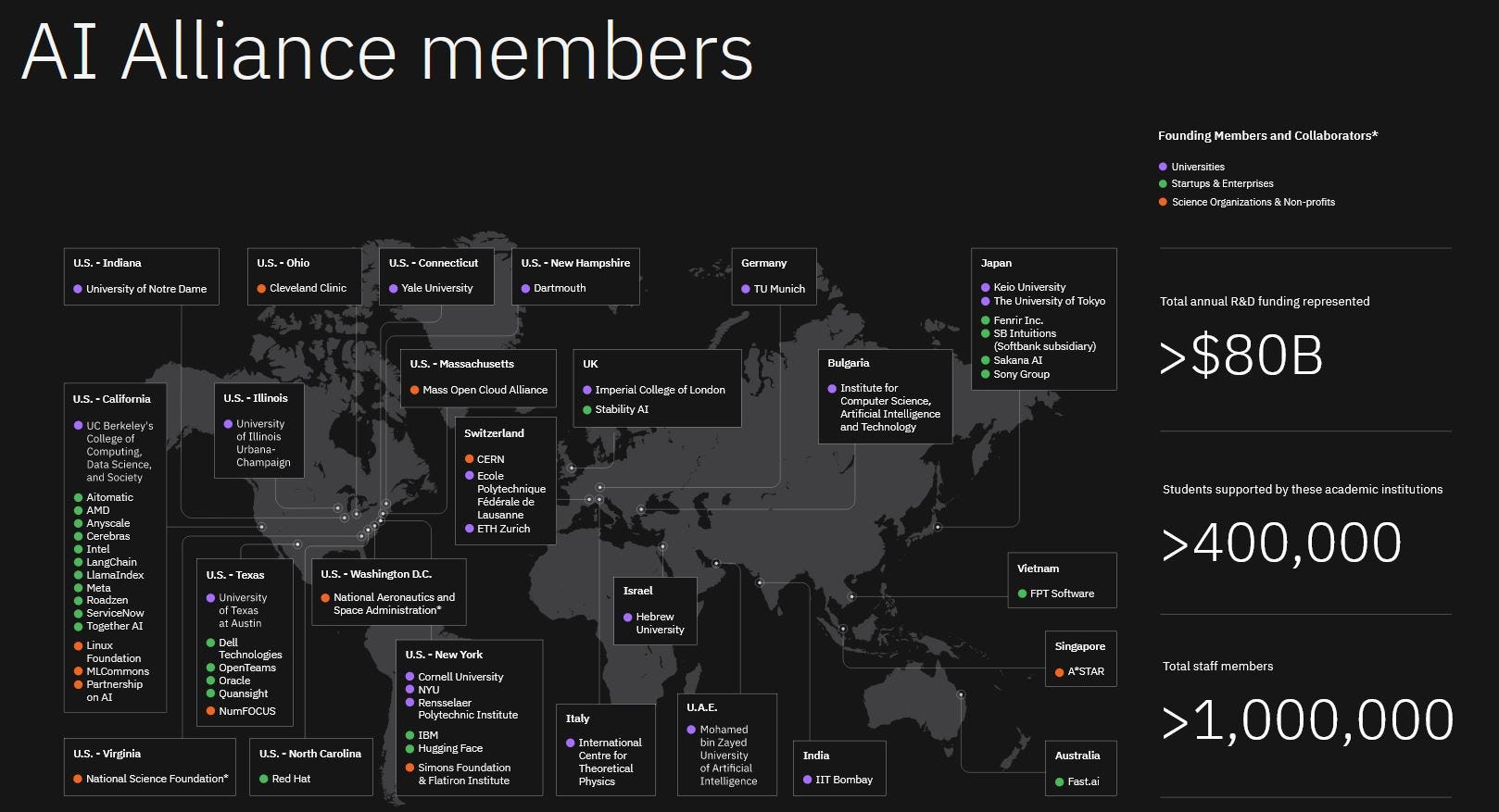The height and width of the screenshot is (812, 1499).
Task: Click the 'Bulgaria' box heading
Action: click(849, 363)
